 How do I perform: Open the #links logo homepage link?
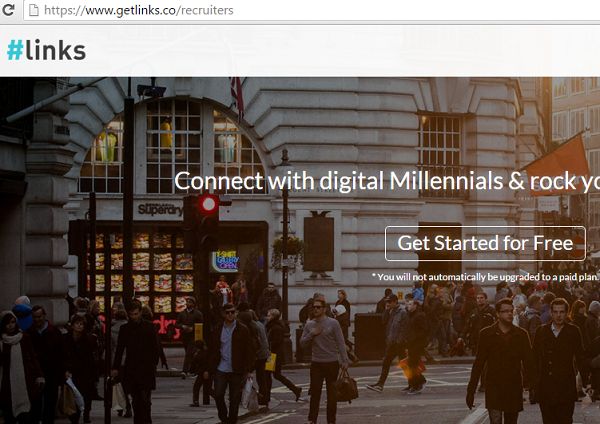(46, 50)
